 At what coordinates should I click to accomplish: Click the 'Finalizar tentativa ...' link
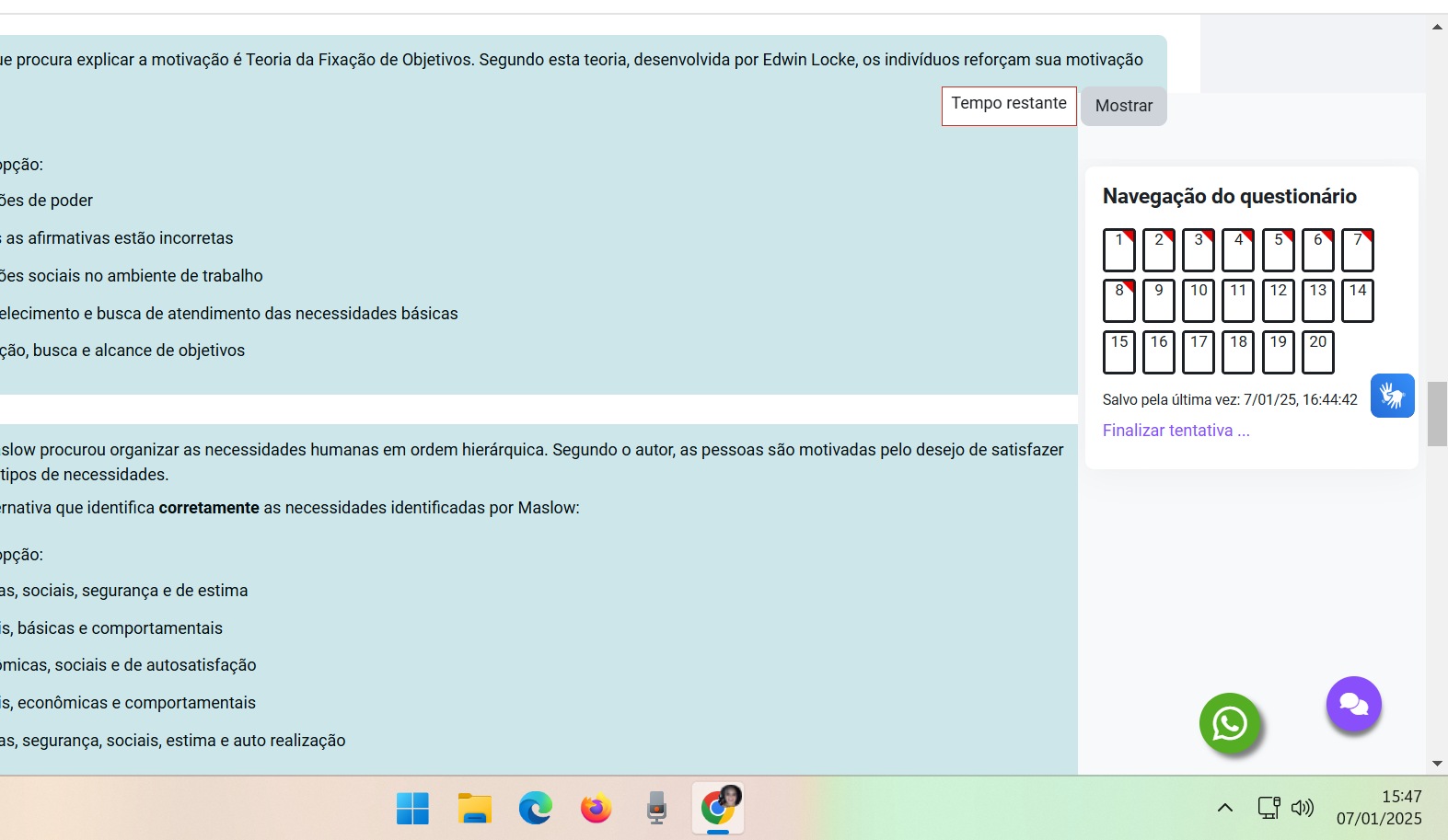1176,431
